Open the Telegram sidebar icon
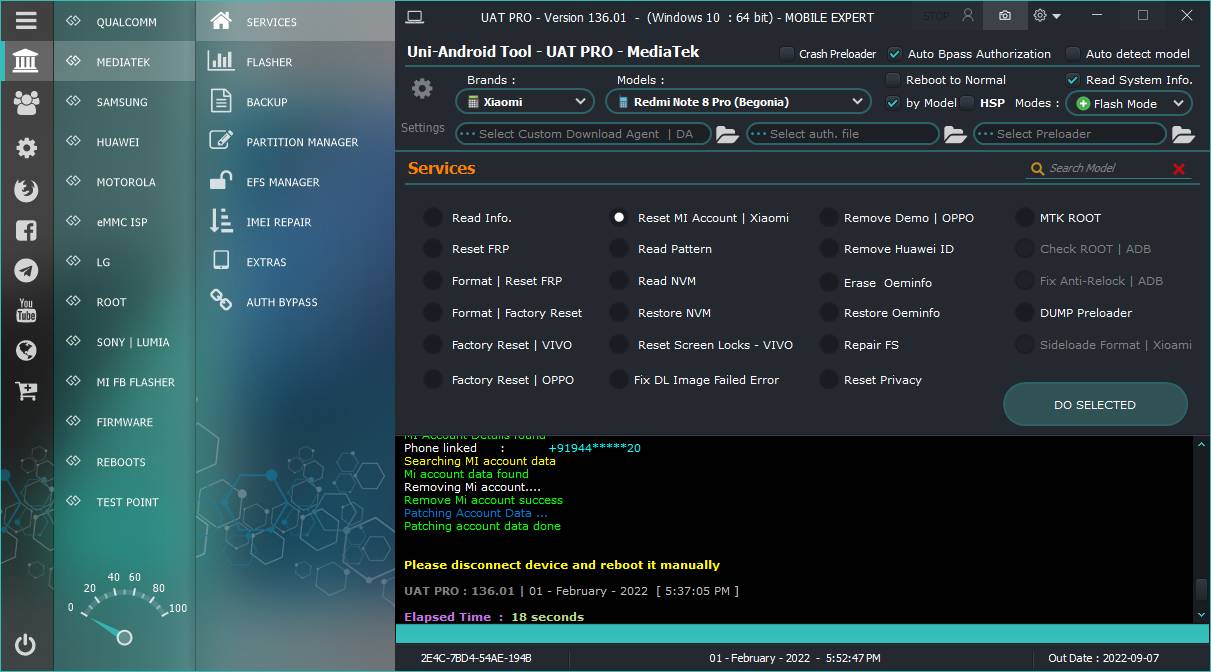This screenshot has width=1211, height=672. tap(26, 270)
